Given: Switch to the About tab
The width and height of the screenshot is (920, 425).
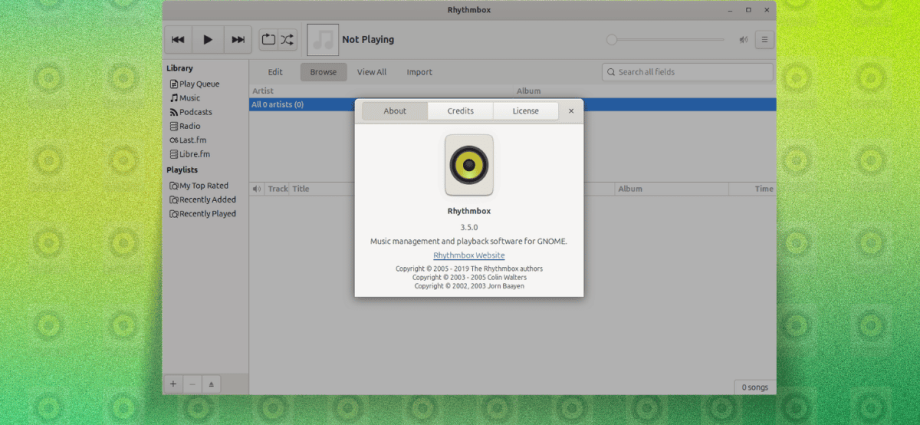Looking at the screenshot, I should pyautogui.click(x=395, y=111).
